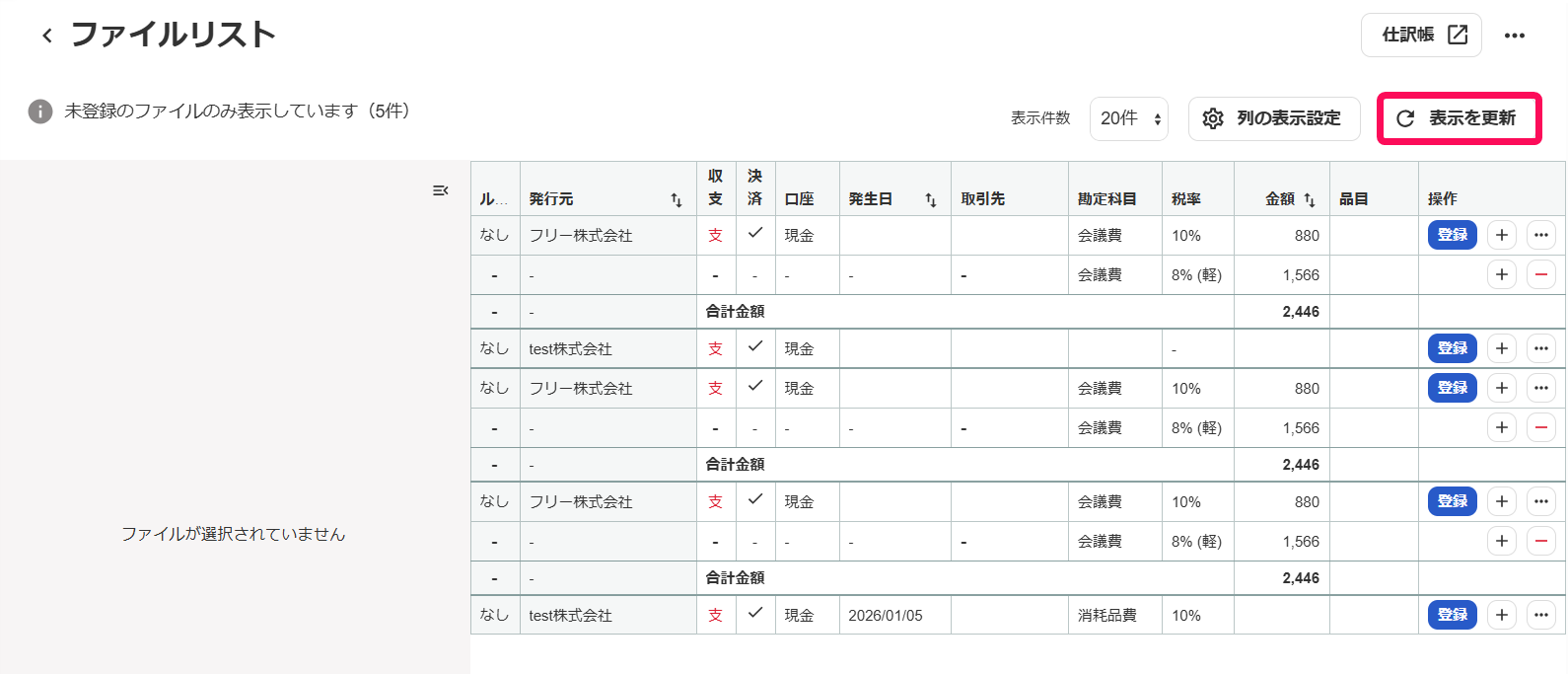Click the ファイルリスト page title
Image resolution: width=1568 pixels, height=674 pixels.
(x=174, y=35)
